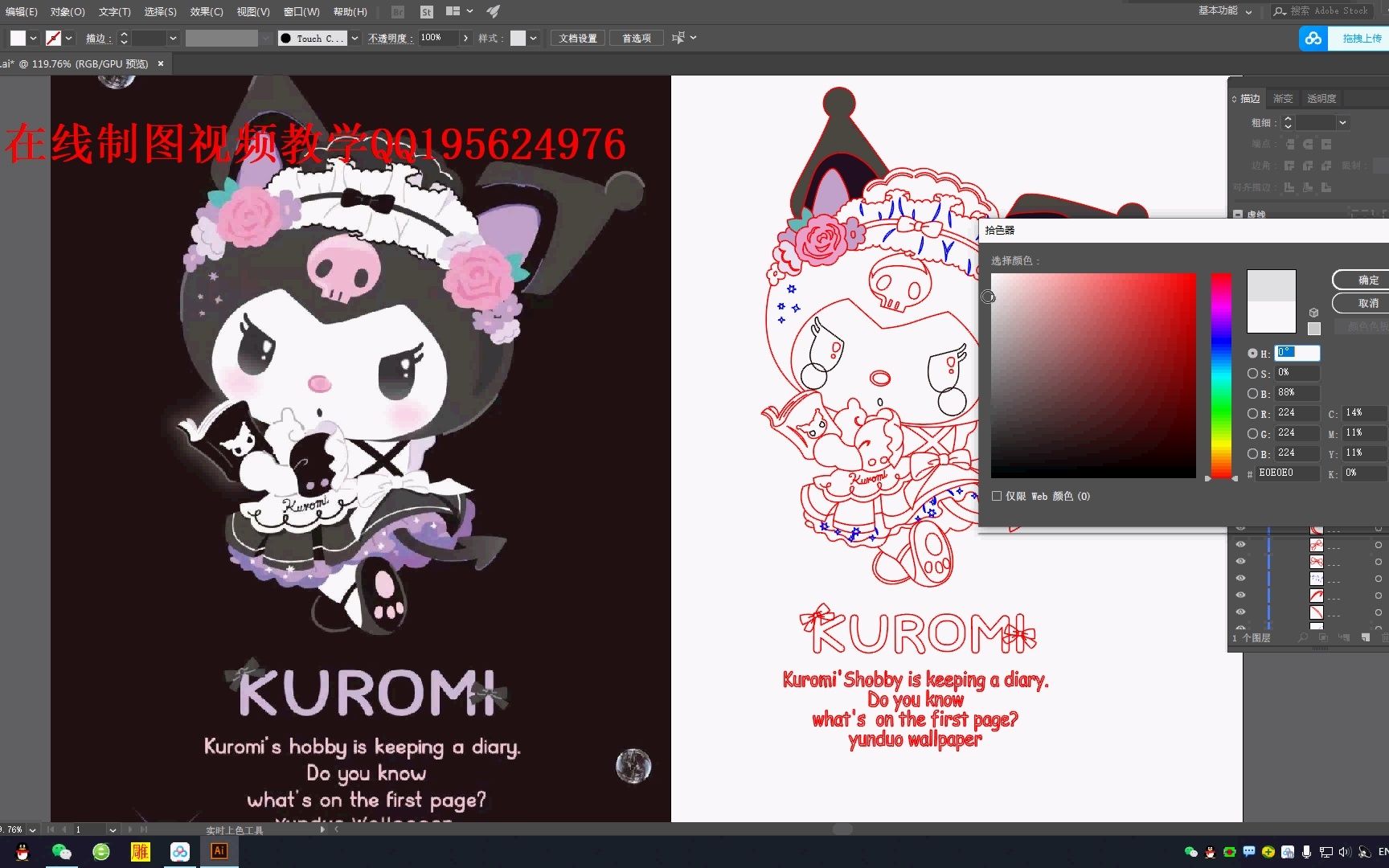Open the Touch C... brush definition dropdown
This screenshot has width=1389, height=868.
[x=354, y=38]
